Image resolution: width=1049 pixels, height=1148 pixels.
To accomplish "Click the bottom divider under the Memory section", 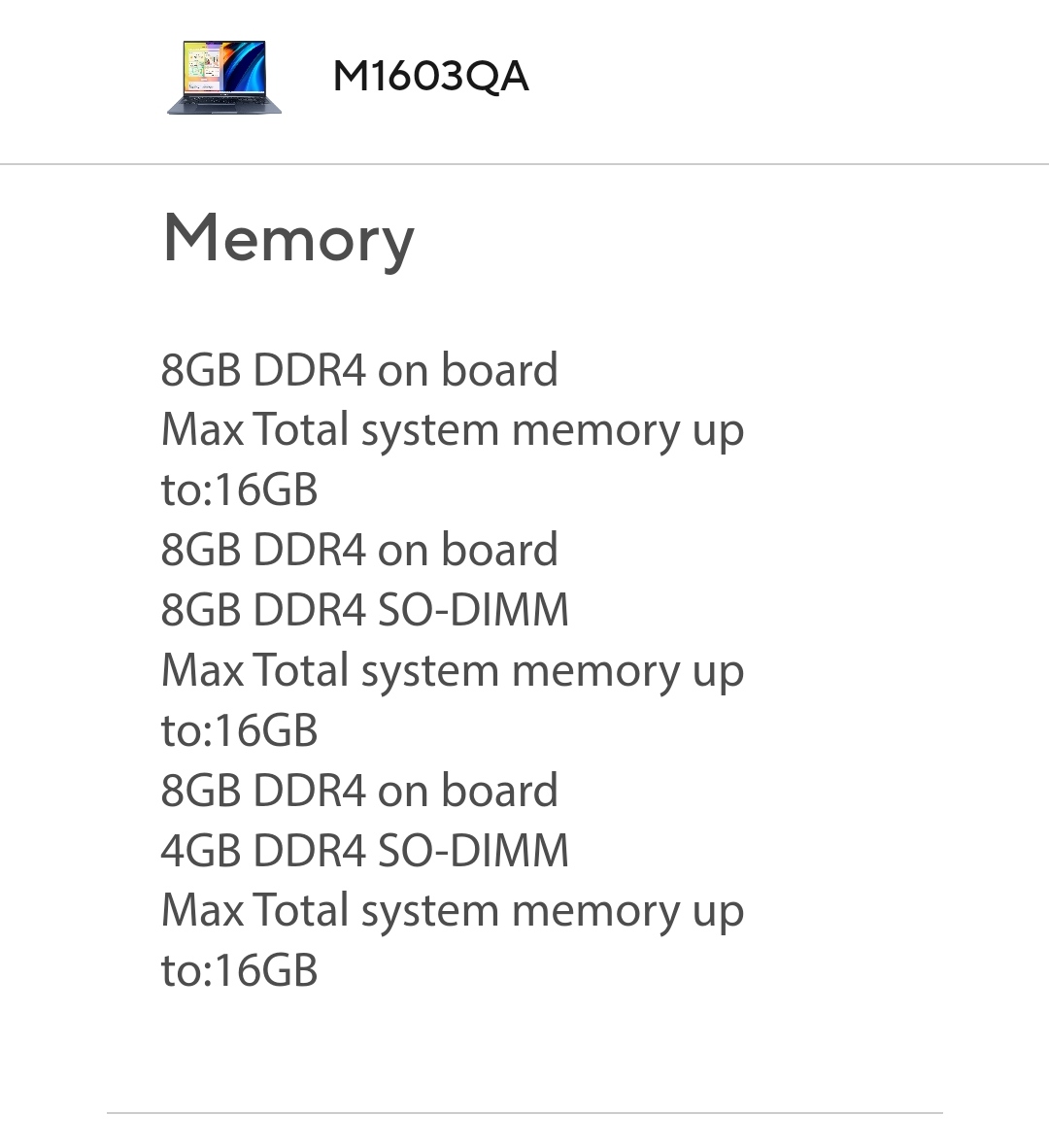I will click(x=524, y=1113).
